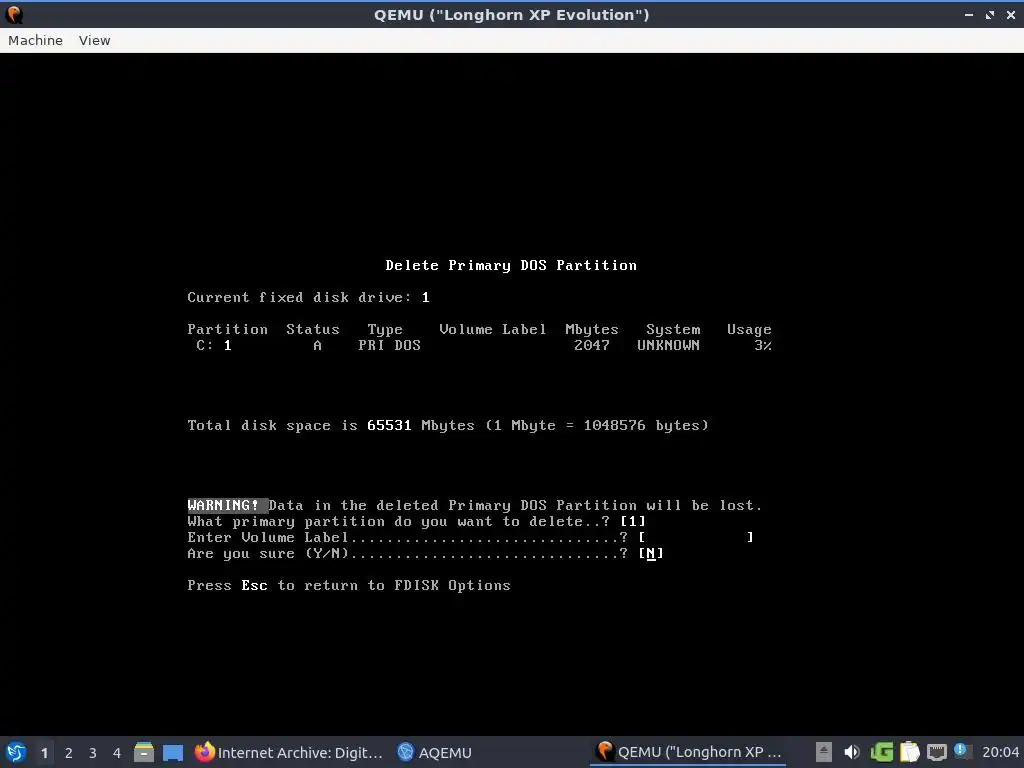The height and width of the screenshot is (768, 1024).
Task: Click the clock showing 20:04
Action: point(1000,752)
